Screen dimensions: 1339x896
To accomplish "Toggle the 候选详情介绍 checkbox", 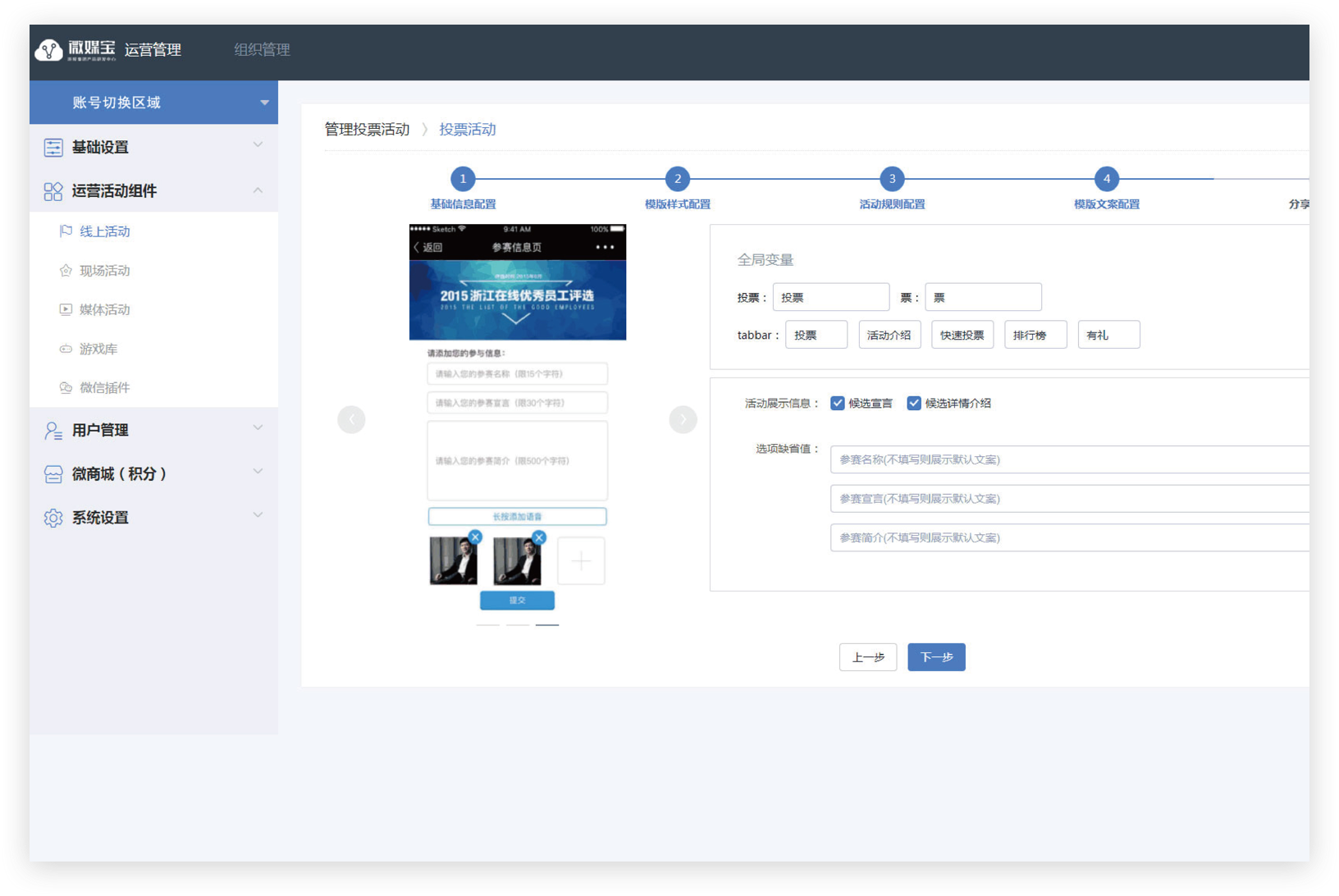I will pyautogui.click(x=914, y=404).
